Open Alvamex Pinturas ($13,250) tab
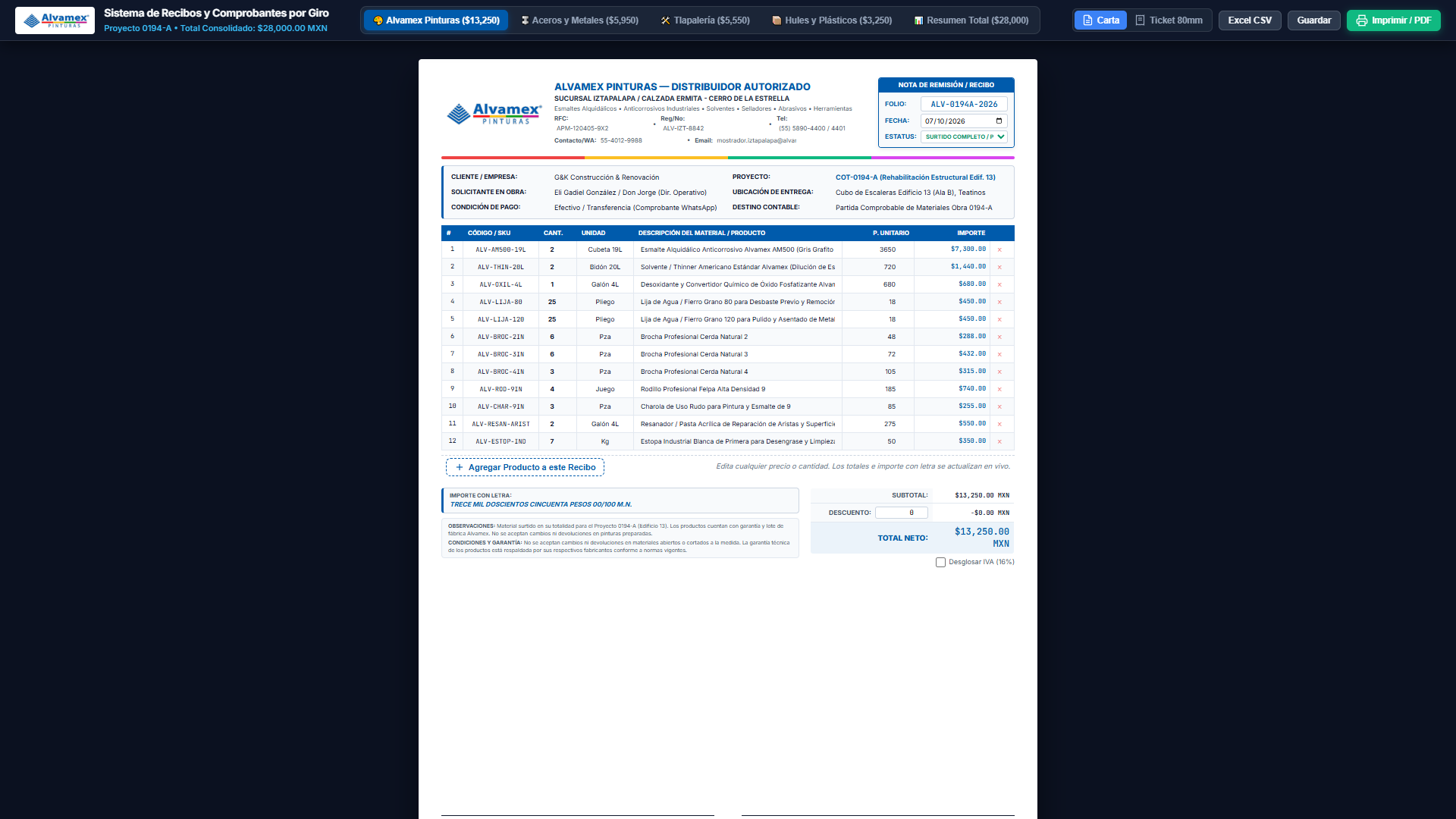Screen dimensions: 1456x819 436,20
